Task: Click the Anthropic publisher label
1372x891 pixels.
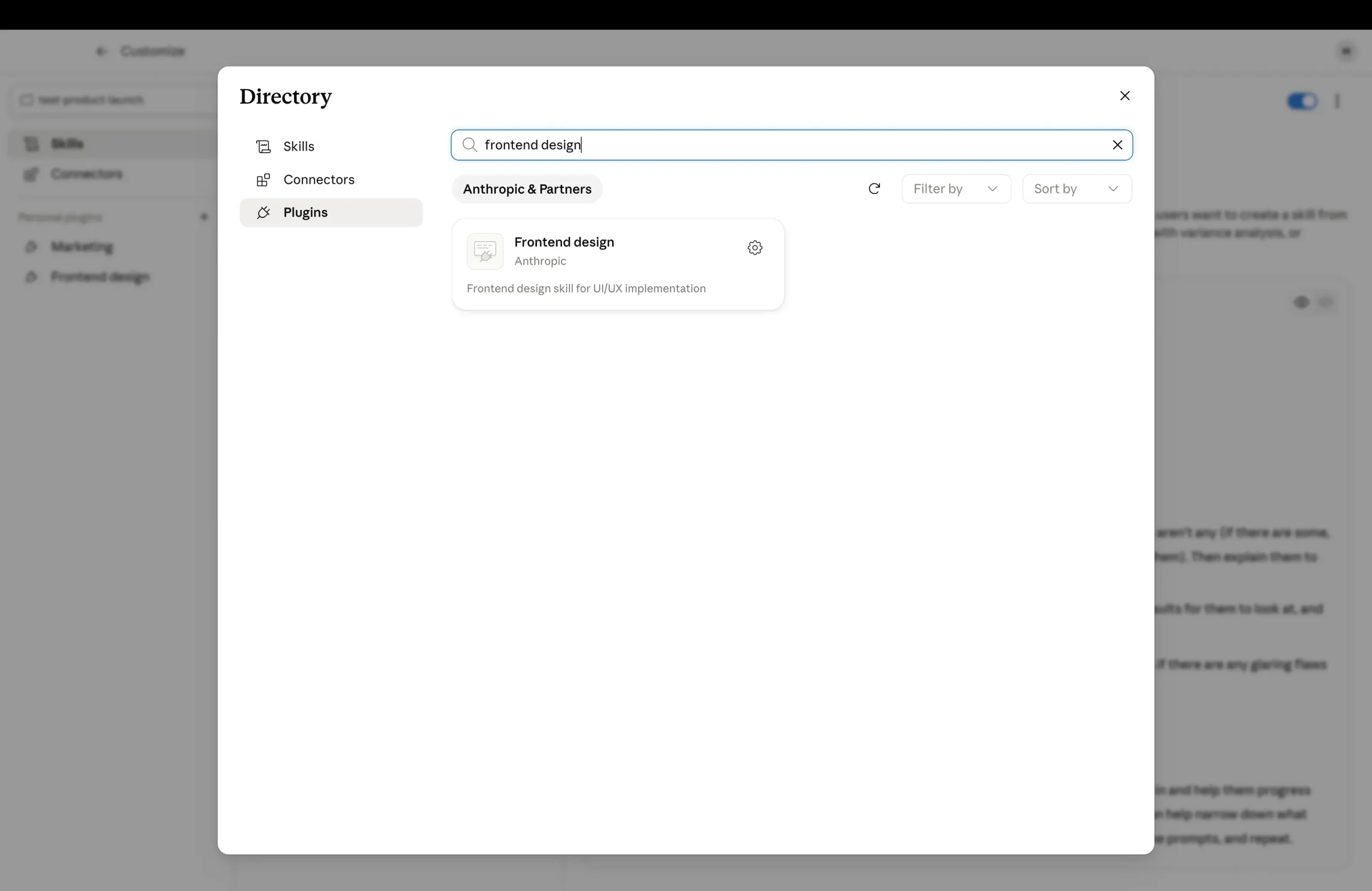Action: (x=540, y=261)
